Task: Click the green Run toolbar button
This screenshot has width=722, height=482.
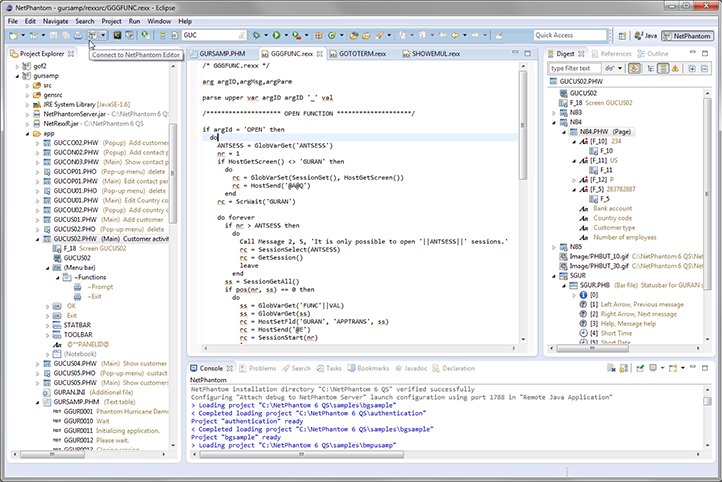Action: point(276,35)
